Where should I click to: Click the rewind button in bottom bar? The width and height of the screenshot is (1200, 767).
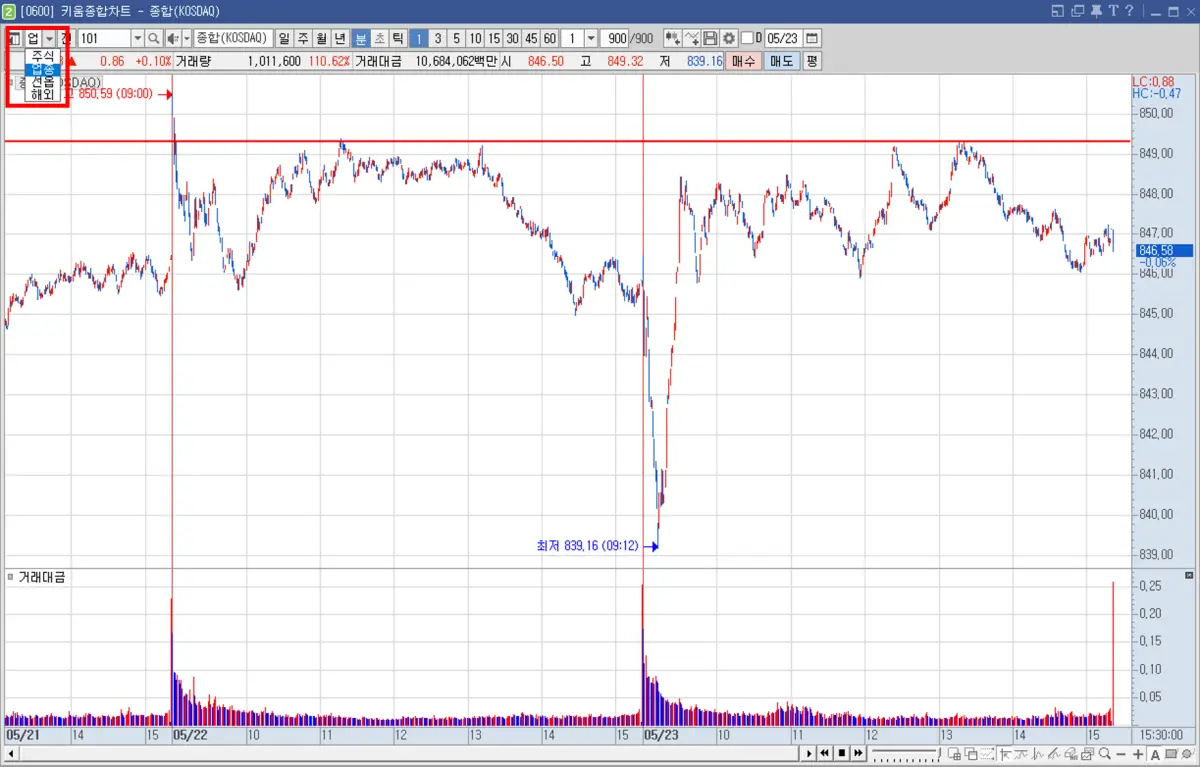tap(824, 753)
